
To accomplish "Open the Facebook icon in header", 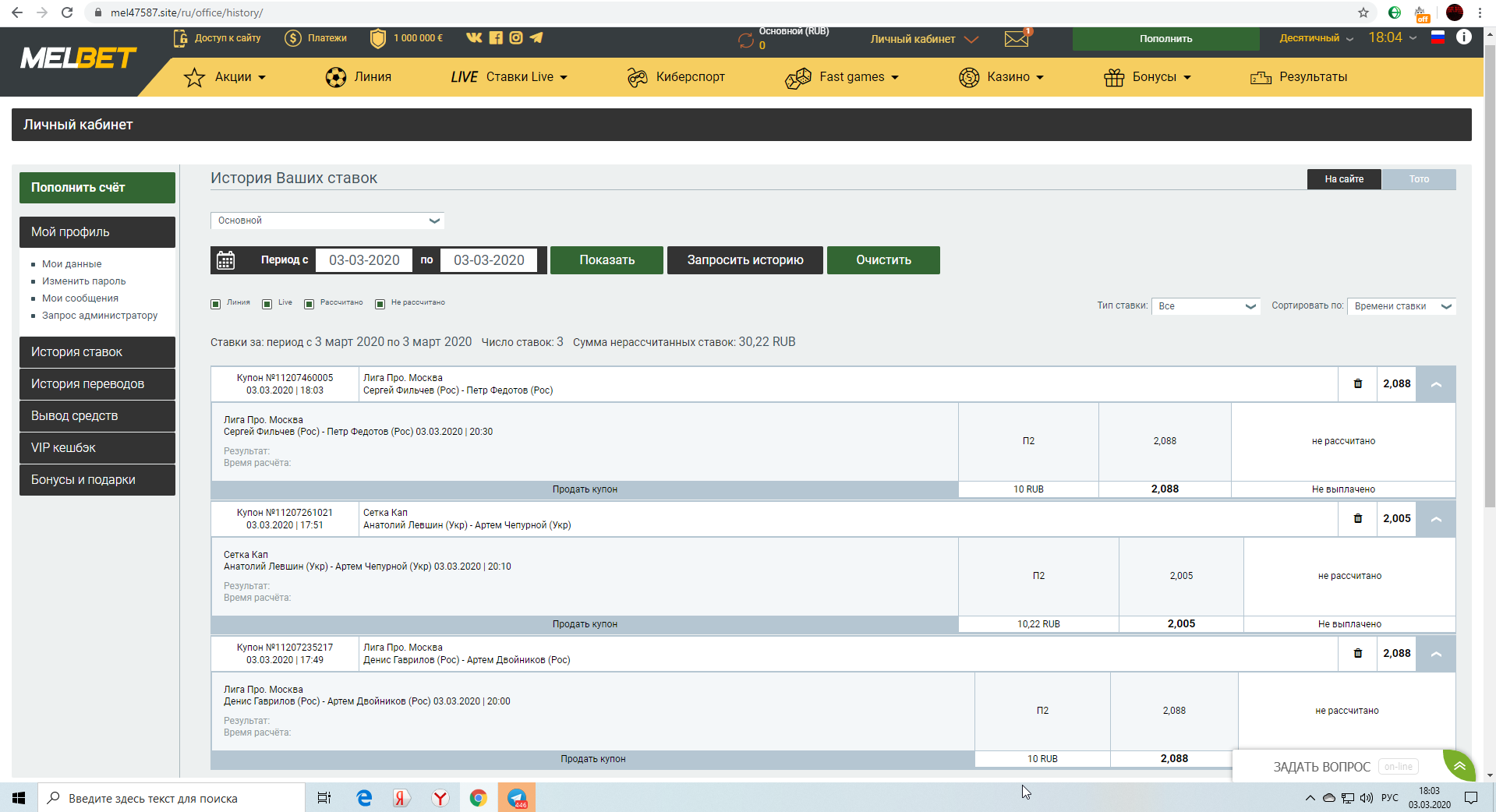I will pos(496,37).
